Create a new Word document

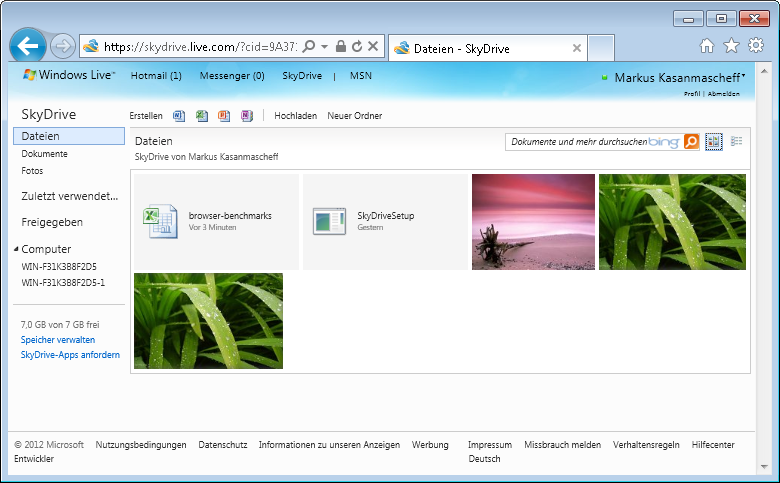[179, 116]
